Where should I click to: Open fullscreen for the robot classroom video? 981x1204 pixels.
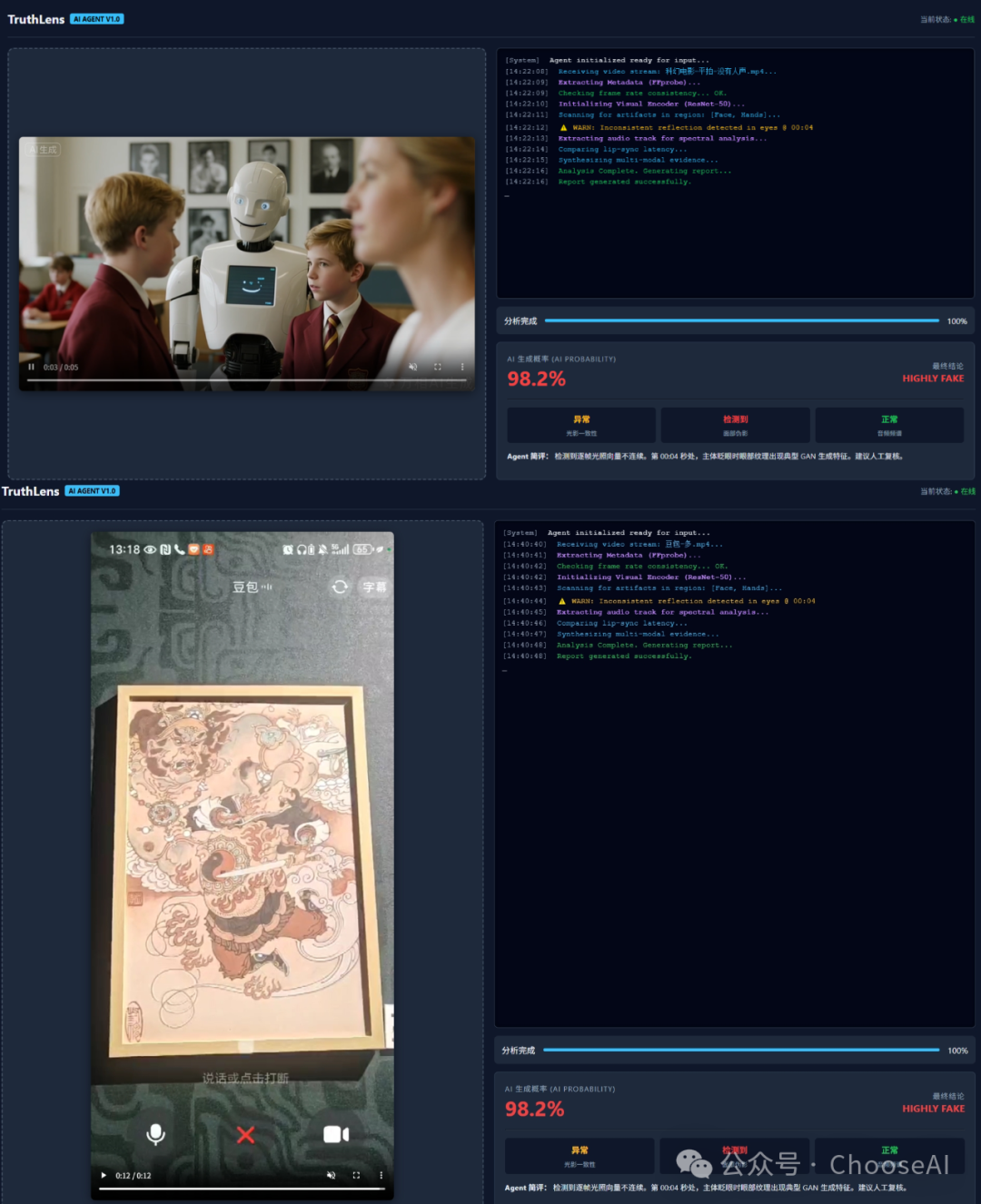pos(437,367)
